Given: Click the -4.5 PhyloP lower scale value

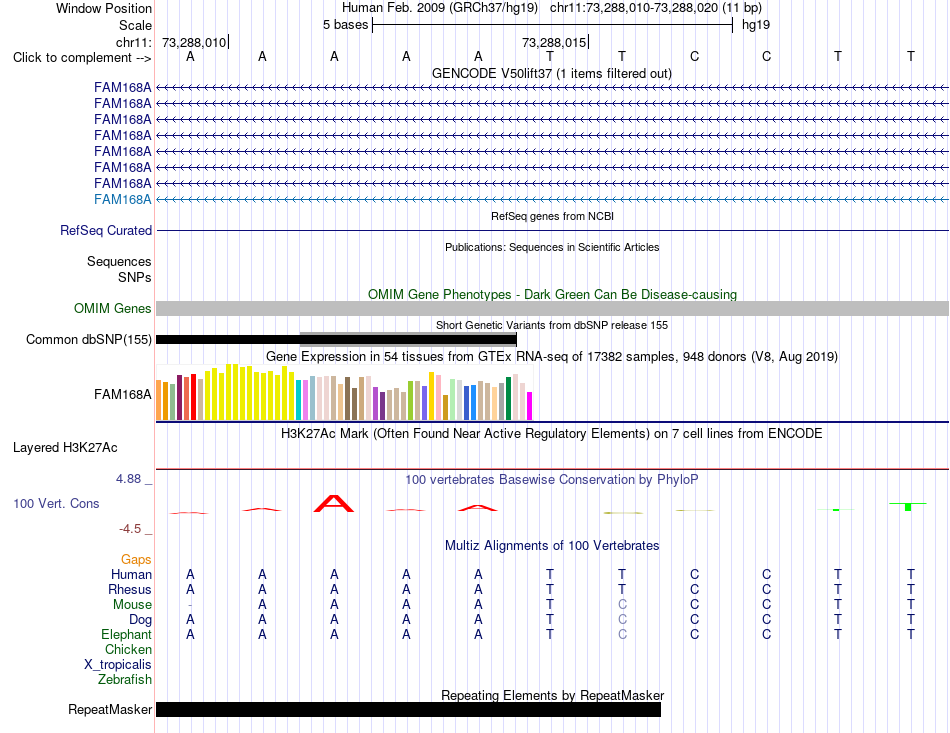Looking at the screenshot, I should tap(130, 529).
